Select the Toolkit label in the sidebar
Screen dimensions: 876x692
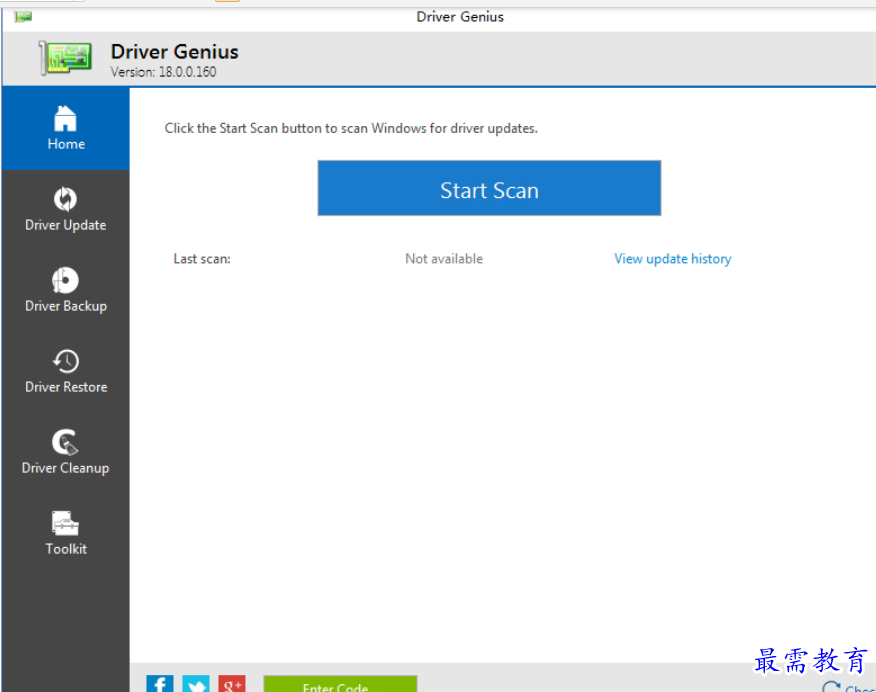pyautogui.click(x=66, y=549)
